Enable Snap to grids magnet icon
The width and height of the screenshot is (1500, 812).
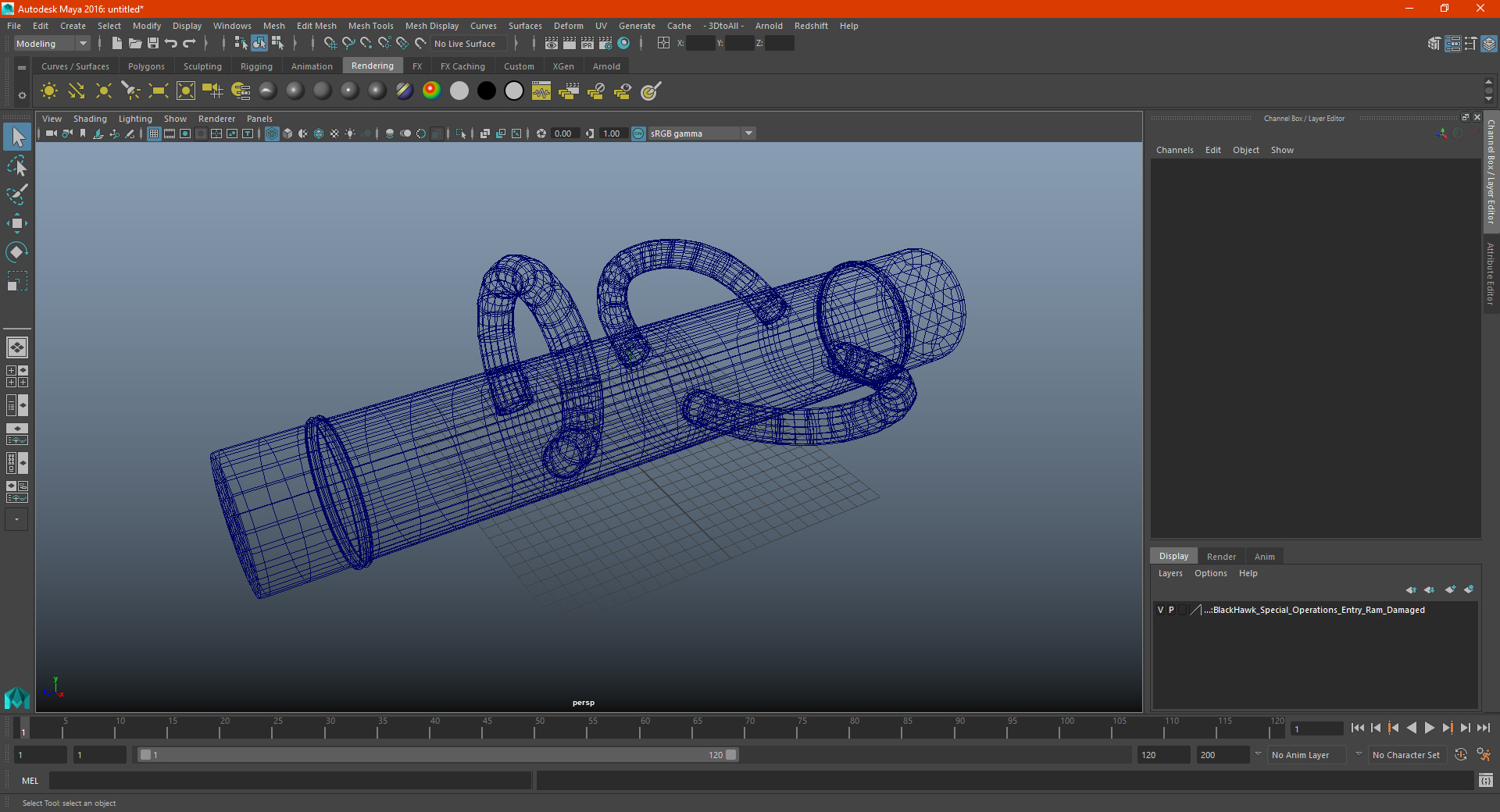(330, 44)
